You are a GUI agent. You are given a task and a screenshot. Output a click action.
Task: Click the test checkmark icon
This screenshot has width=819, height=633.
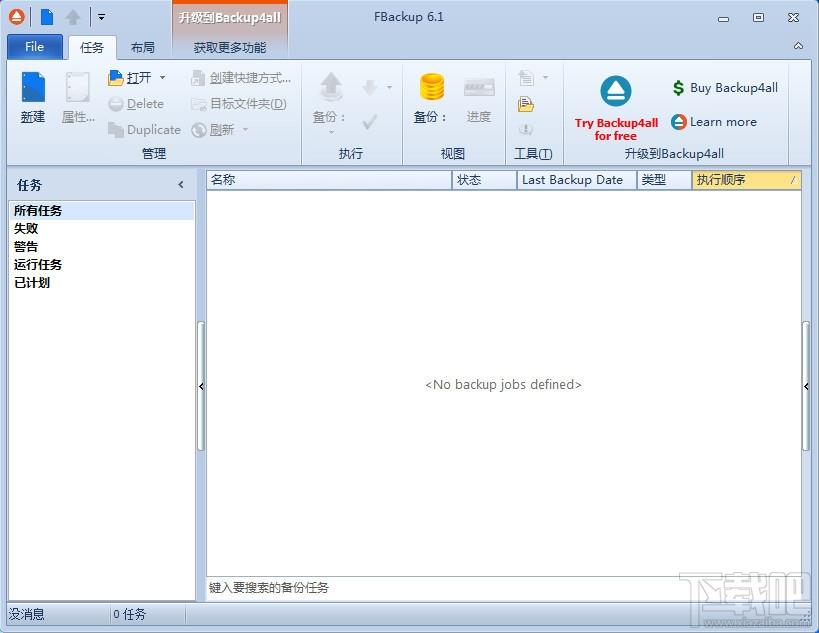coord(370,122)
